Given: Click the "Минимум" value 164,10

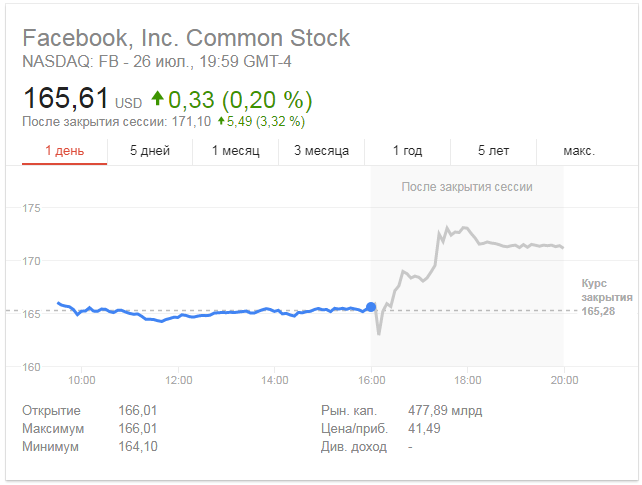Looking at the screenshot, I should [138, 447].
